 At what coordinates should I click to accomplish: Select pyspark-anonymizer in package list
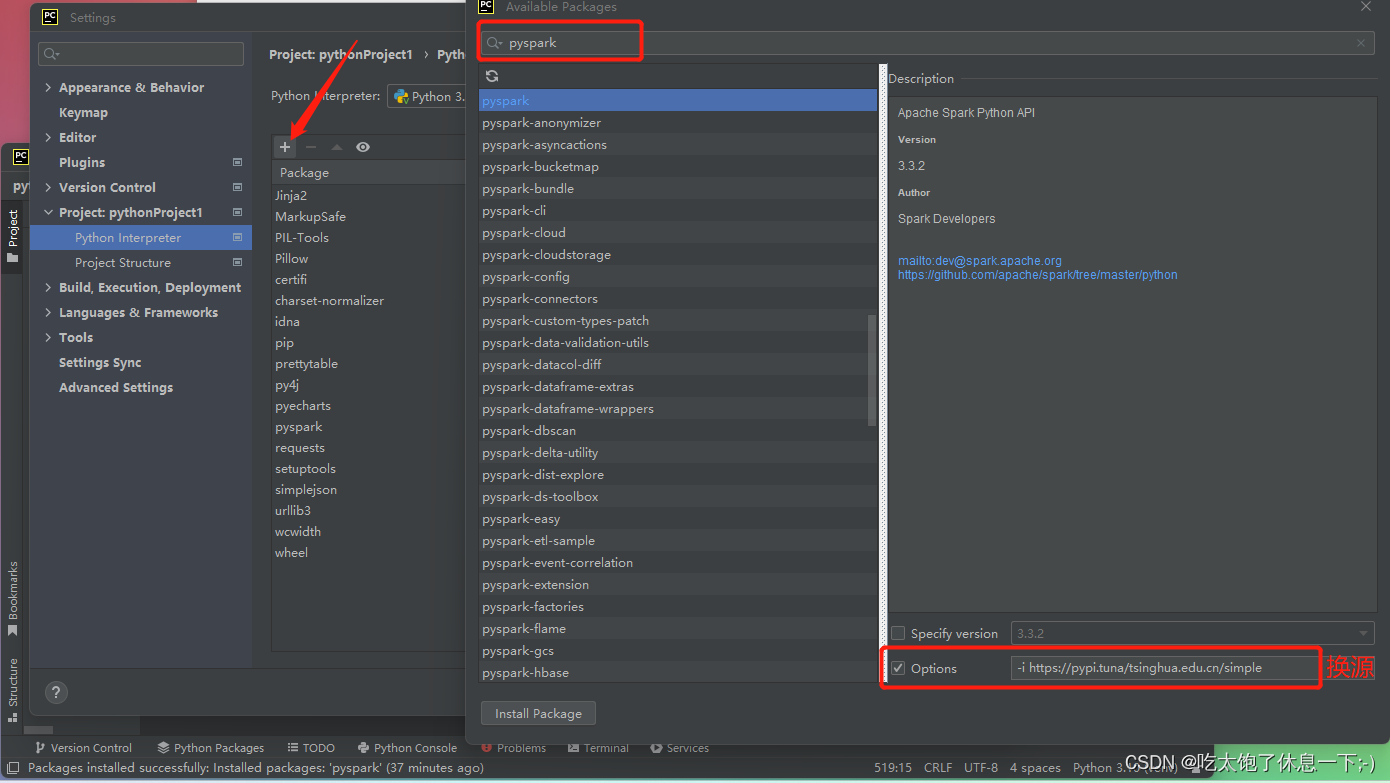pyautogui.click(x=678, y=123)
